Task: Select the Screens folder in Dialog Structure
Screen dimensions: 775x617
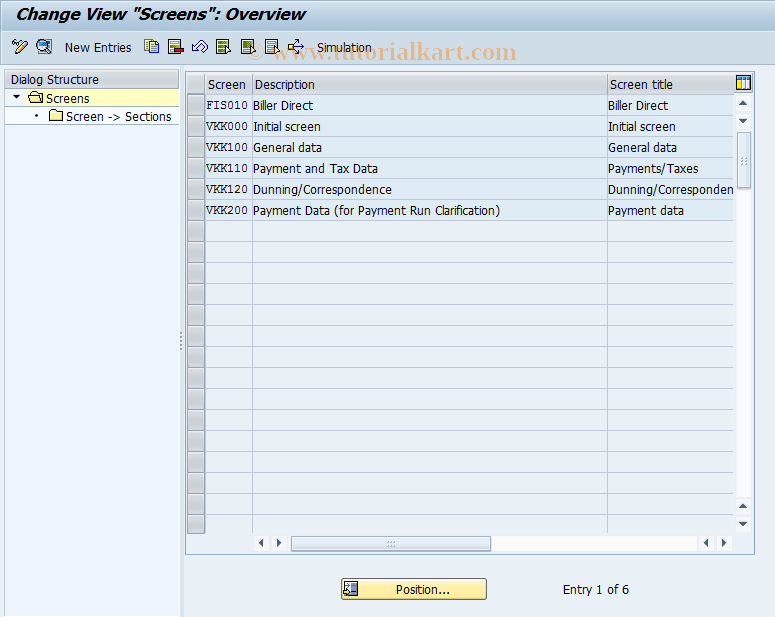Action: pos(59,98)
